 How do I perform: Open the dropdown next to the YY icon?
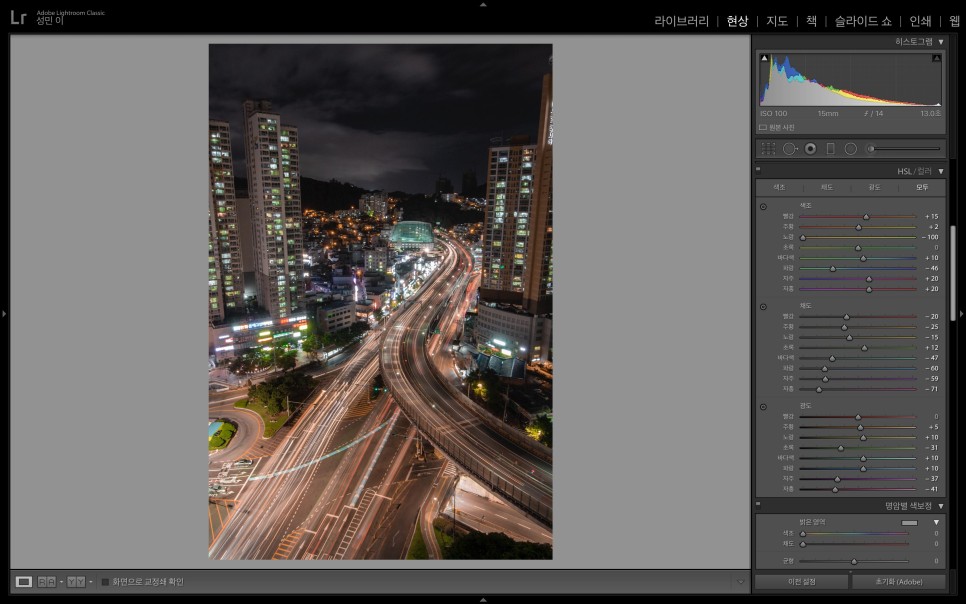tap(91, 582)
